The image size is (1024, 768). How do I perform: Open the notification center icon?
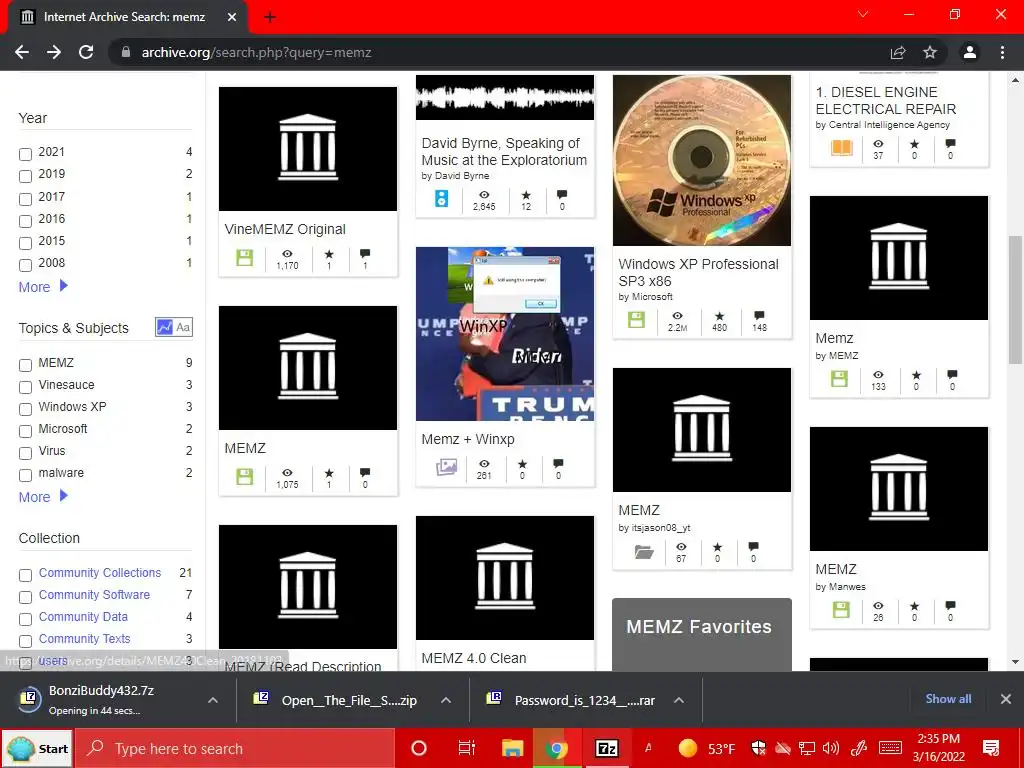tap(991, 748)
